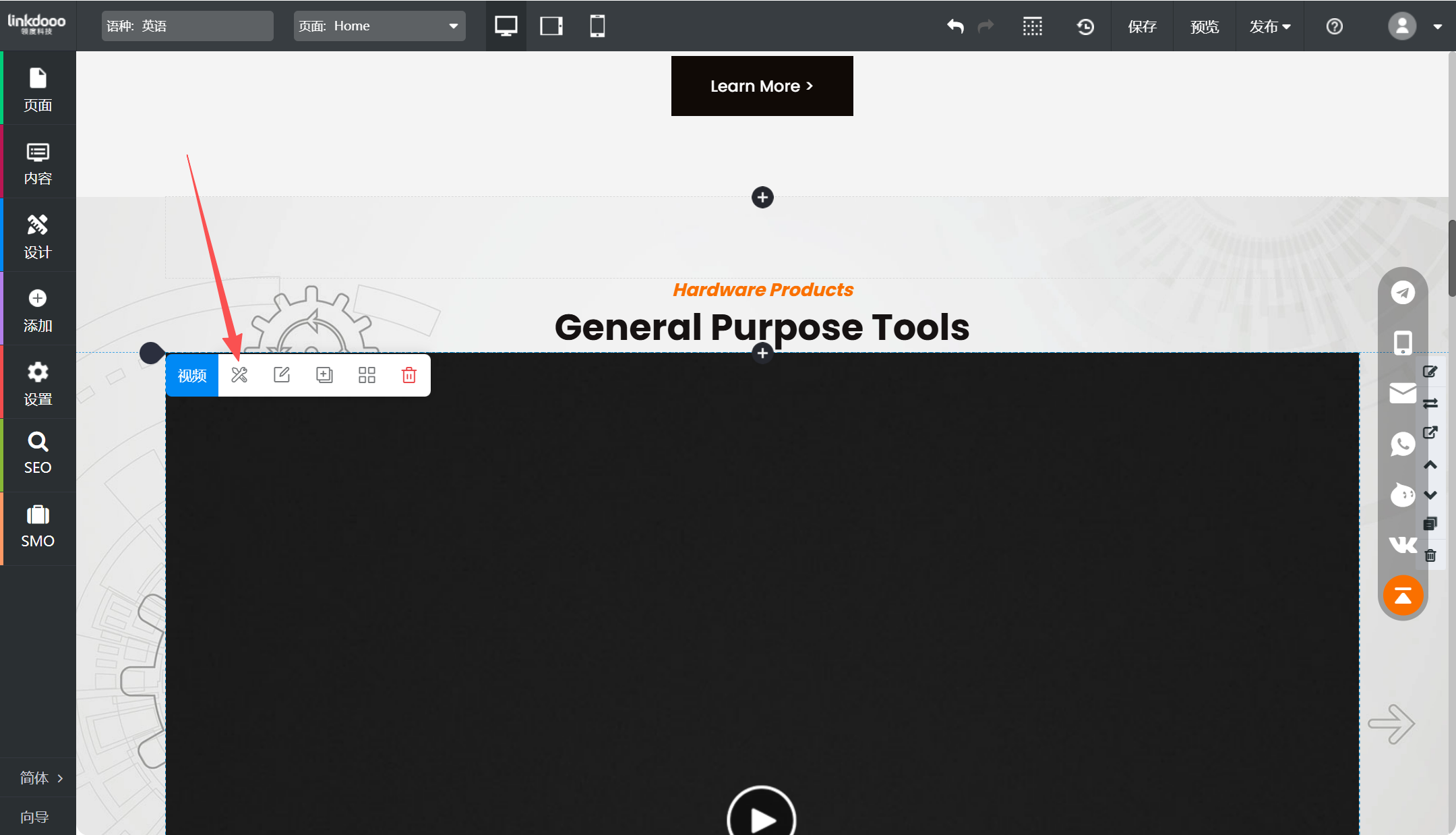Open the video layout grid icon
The image size is (1456, 835).
point(367,375)
